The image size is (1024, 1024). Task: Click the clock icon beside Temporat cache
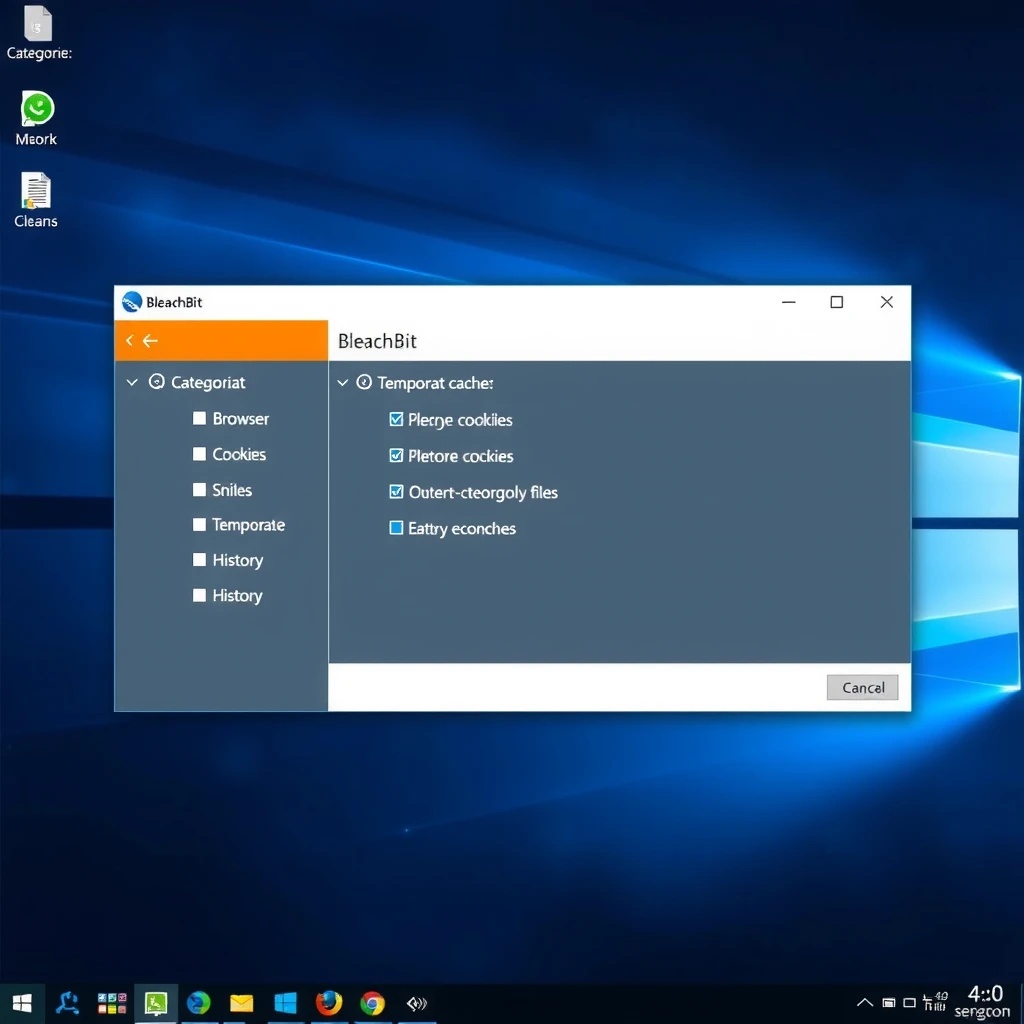(x=364, y=382)
